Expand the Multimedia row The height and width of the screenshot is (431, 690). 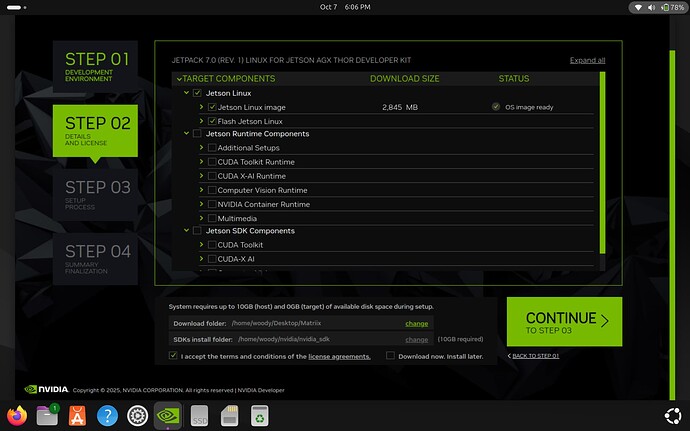[x=201, y=217]
